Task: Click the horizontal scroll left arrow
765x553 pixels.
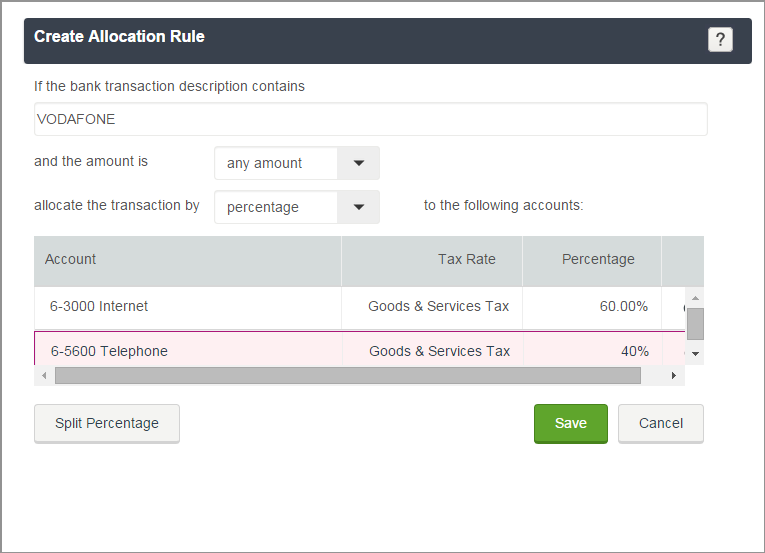Action: click(x=44, y=375)
